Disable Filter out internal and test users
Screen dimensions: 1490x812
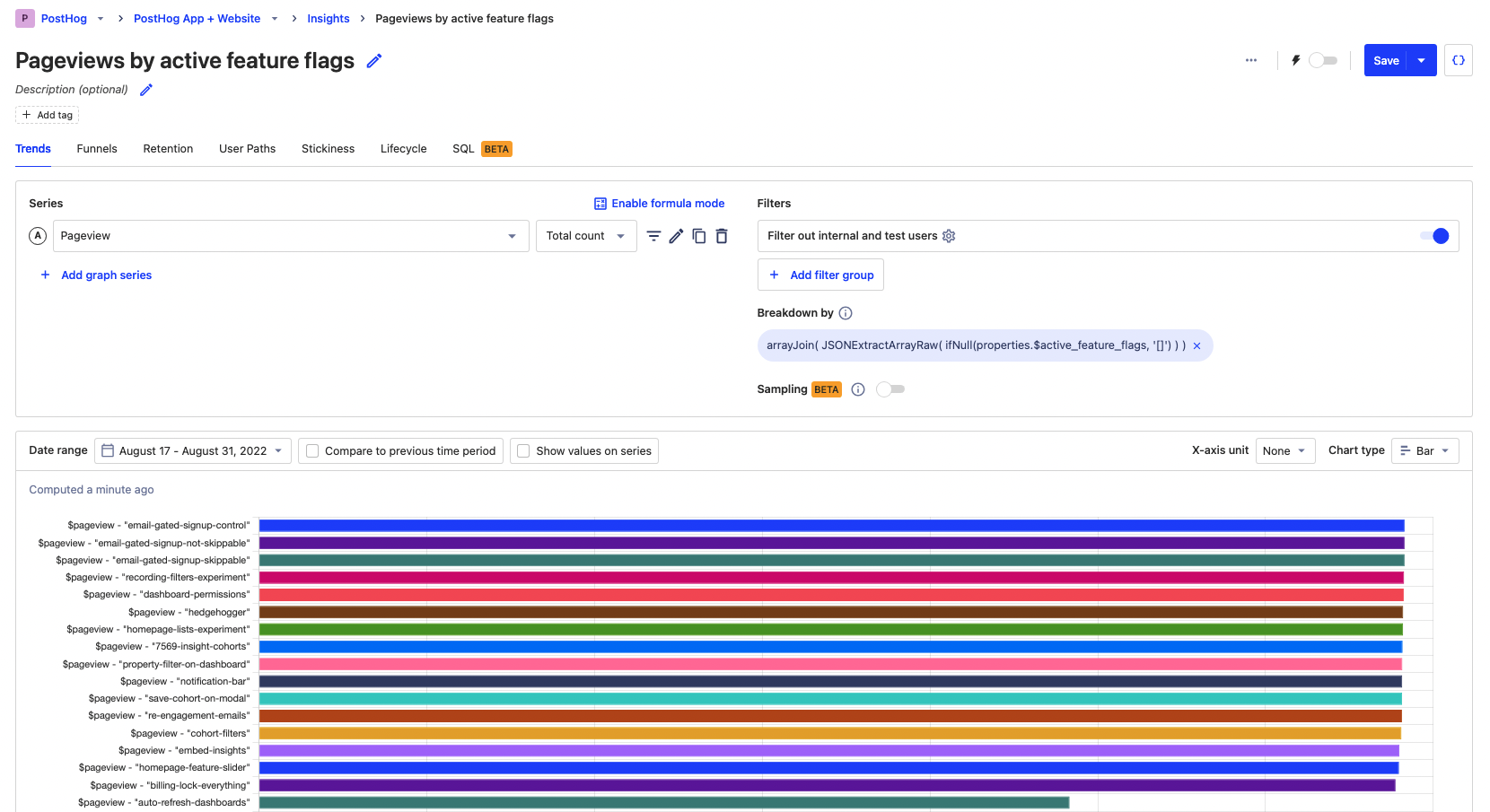[x=1433, y=236]
